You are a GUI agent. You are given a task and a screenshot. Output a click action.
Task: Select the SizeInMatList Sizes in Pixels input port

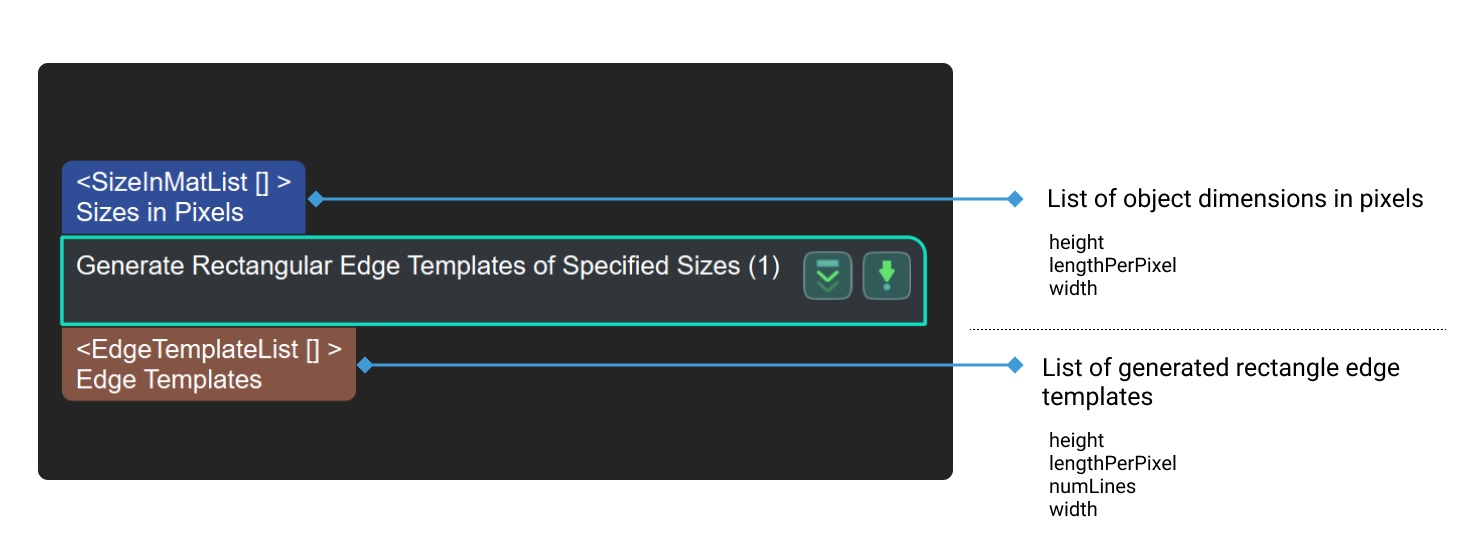[x=183, y=197]
